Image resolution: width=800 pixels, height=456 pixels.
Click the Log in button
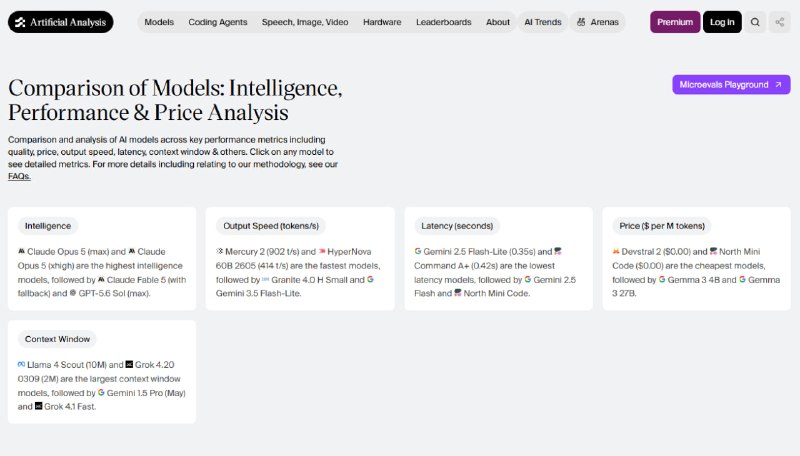[x=722, y=22]
